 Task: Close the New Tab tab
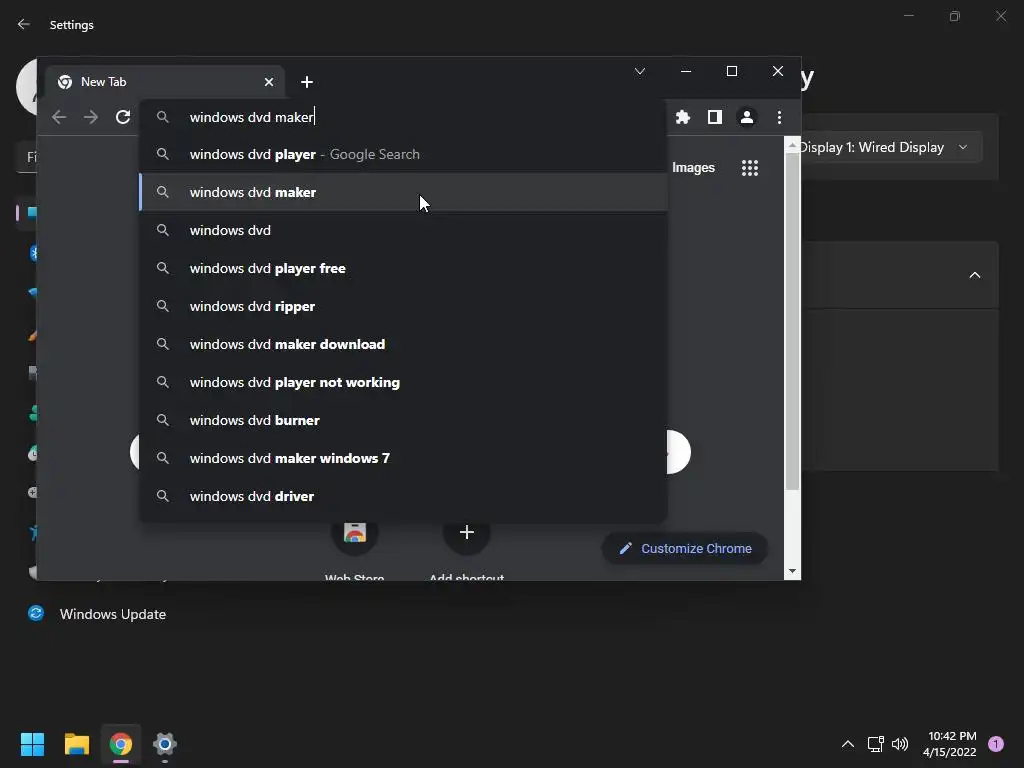268,82
